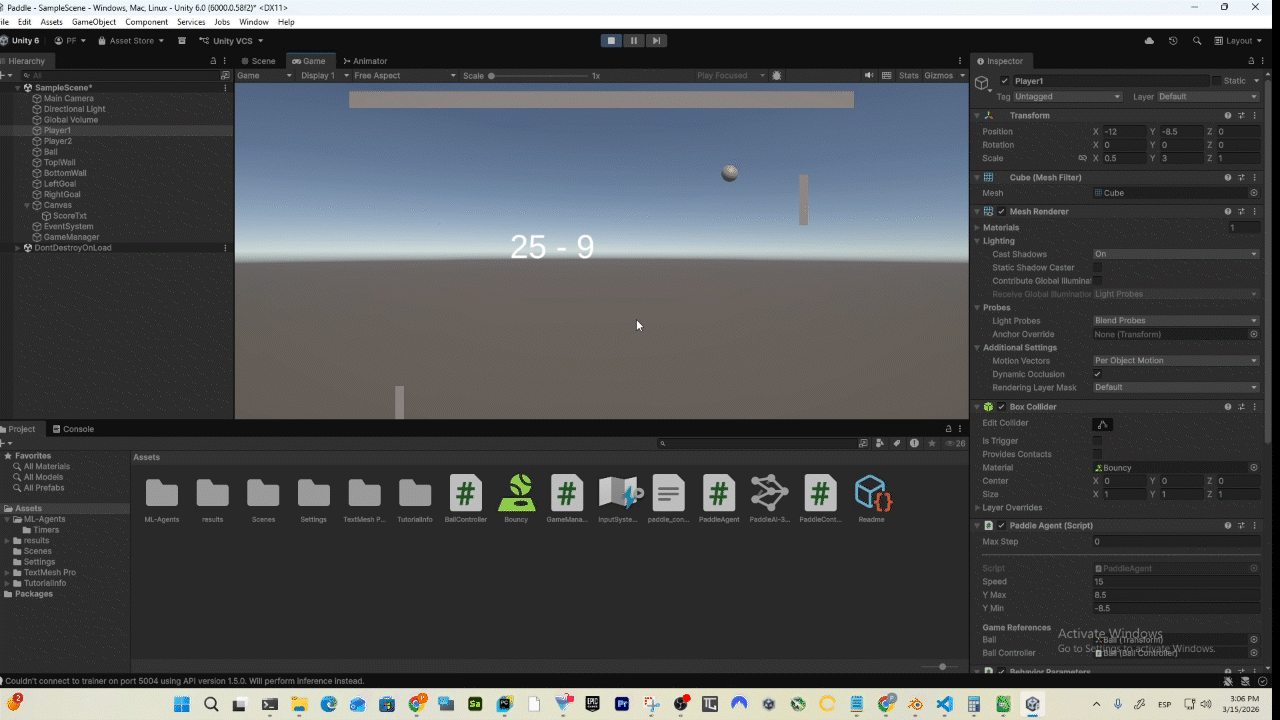Disable the Paddle Agent script checkbox
Screen dimensions: 1280x720
tap(1001, 525)
